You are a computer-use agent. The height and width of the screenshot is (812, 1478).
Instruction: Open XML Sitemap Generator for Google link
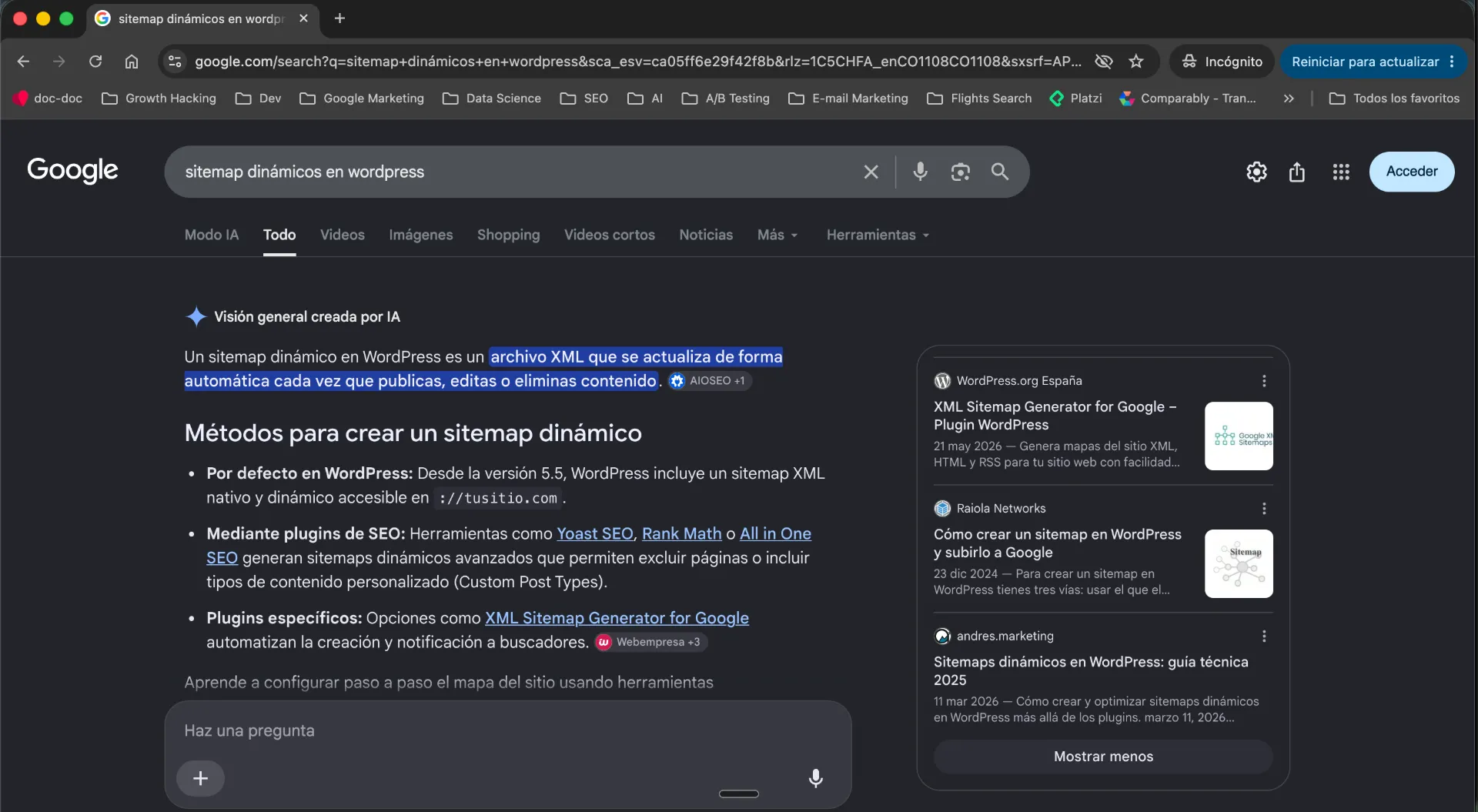[617, 618]
